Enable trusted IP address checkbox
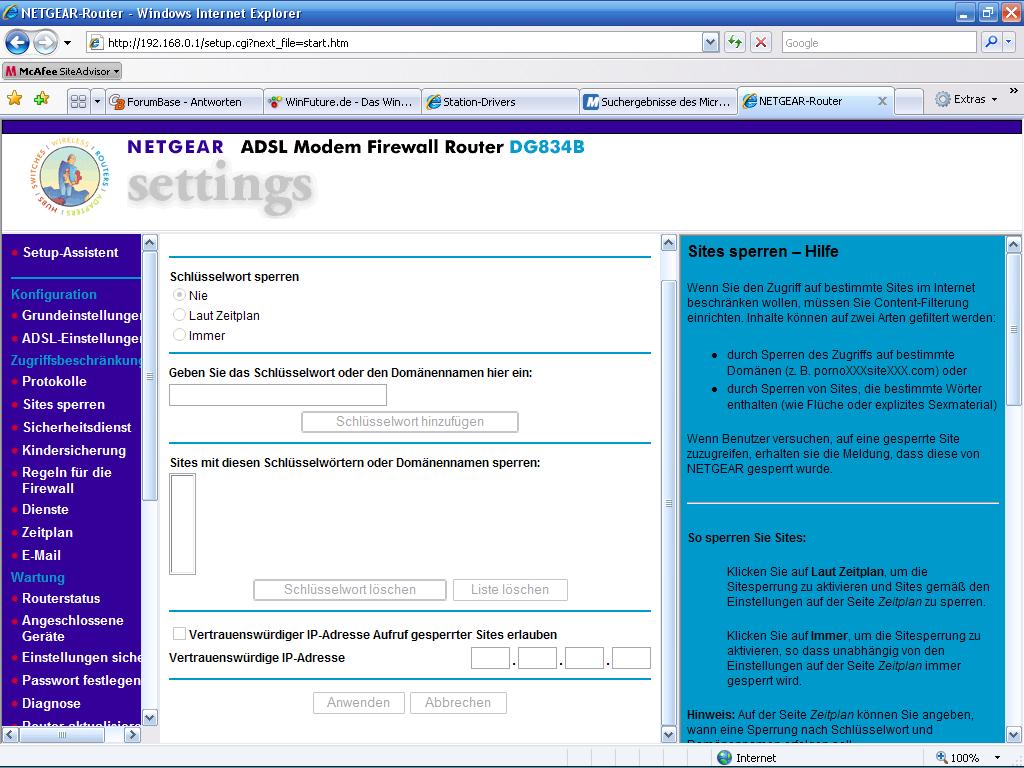Image resolution: width=1024 pixels, height=768 pixels. [x=179, y=633]
